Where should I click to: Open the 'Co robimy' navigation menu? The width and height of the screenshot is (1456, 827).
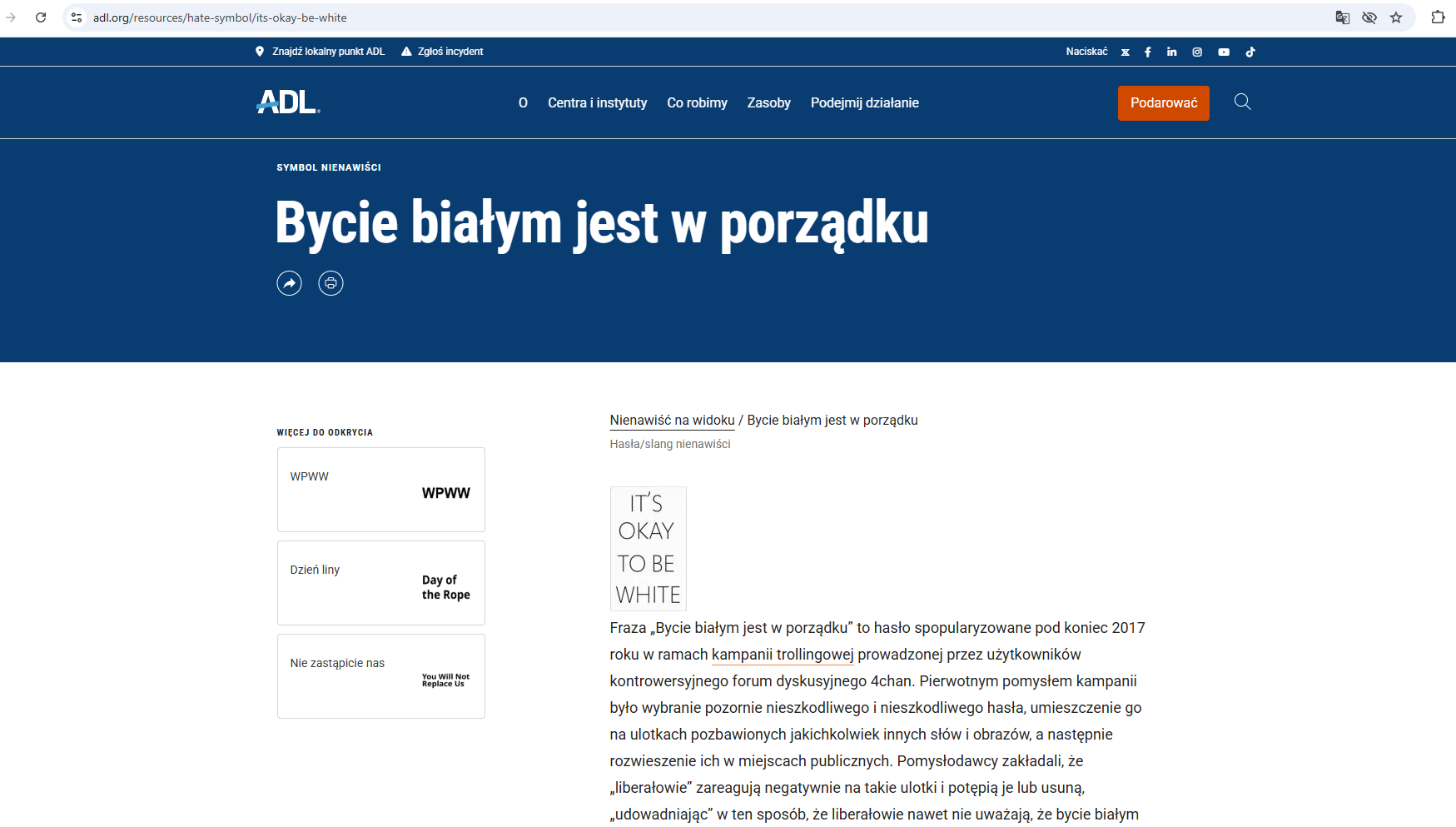tap(697, 103)
